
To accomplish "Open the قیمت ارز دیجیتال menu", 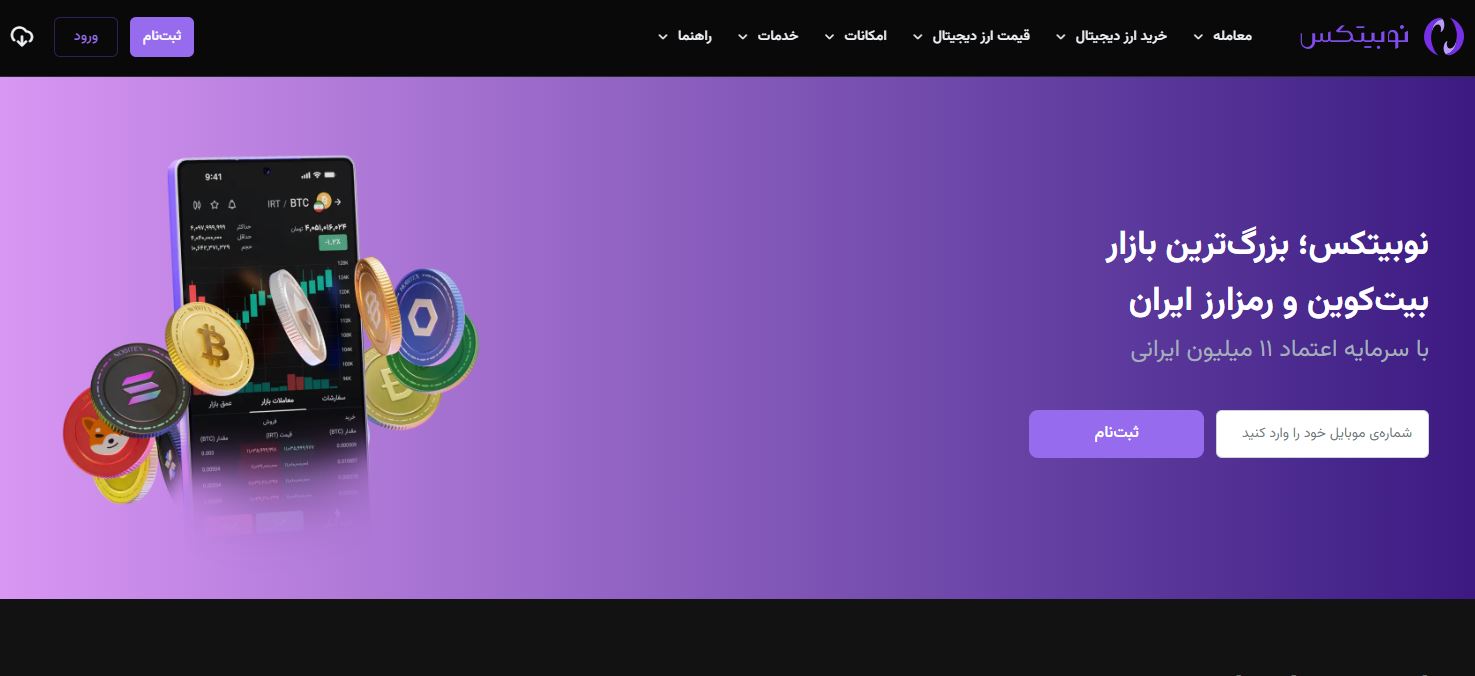I will coord(981,36).
